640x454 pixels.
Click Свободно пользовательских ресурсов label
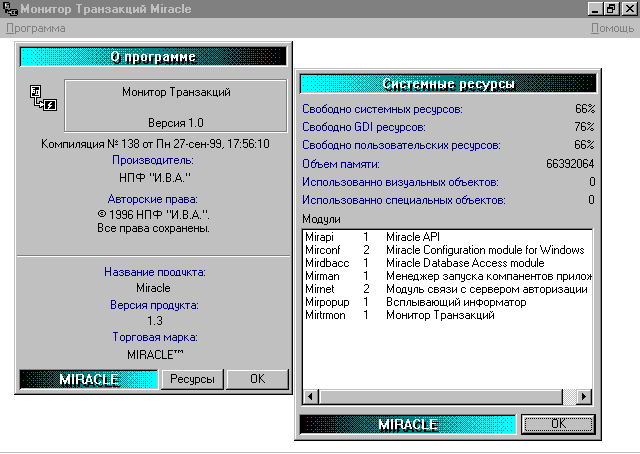(401, 145)
